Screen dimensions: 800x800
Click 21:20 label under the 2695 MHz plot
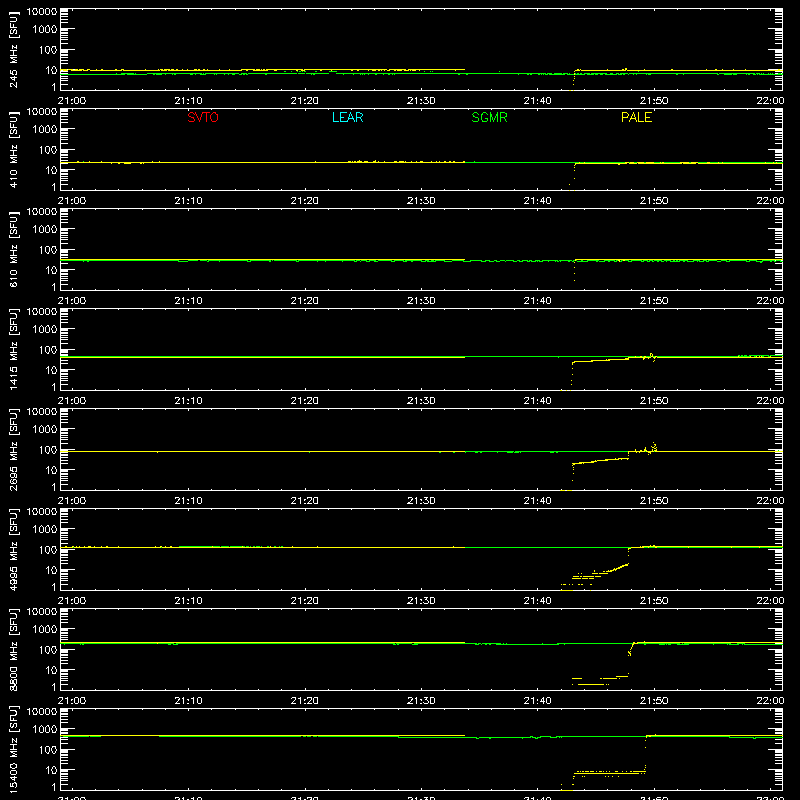pos(305,501)
